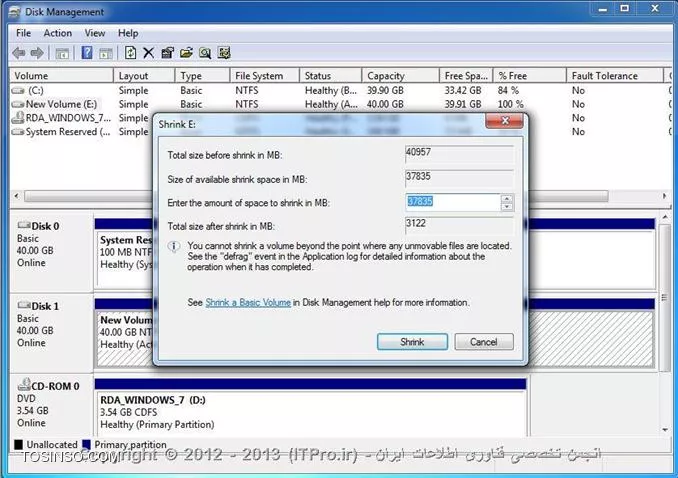Click the Disk 0 icon in lower pane
678x478 pixels.
24,225
